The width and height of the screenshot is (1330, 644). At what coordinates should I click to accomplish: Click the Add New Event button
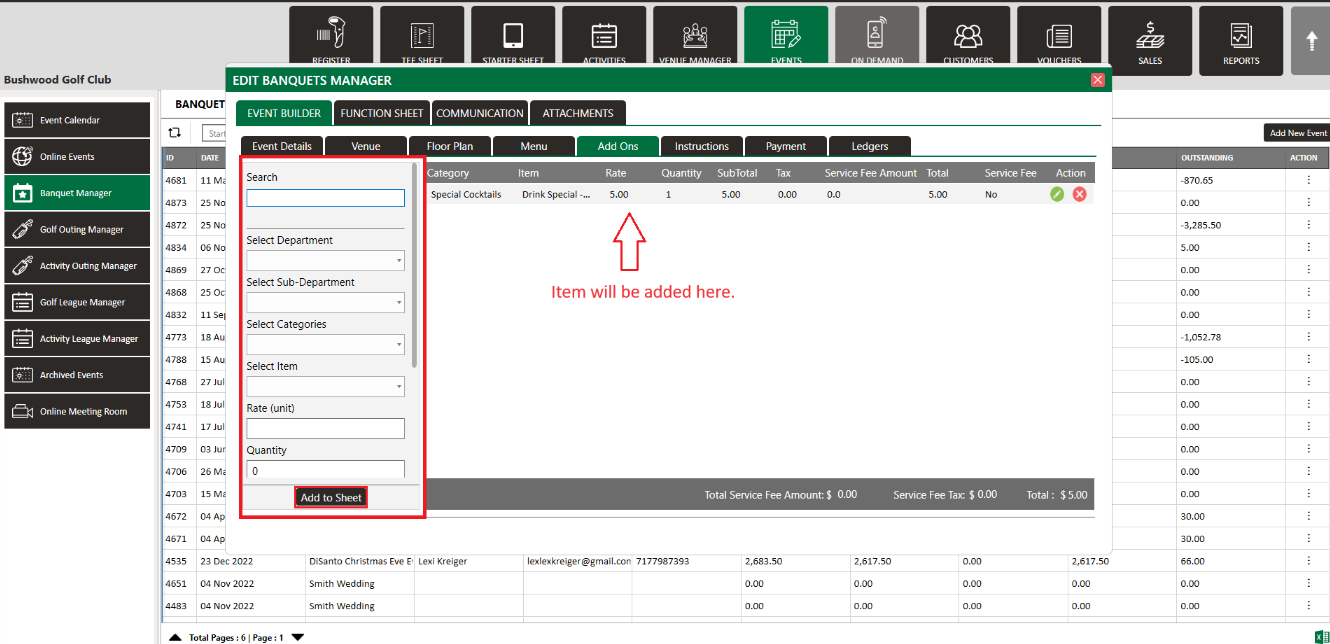tap(1297, 133)
